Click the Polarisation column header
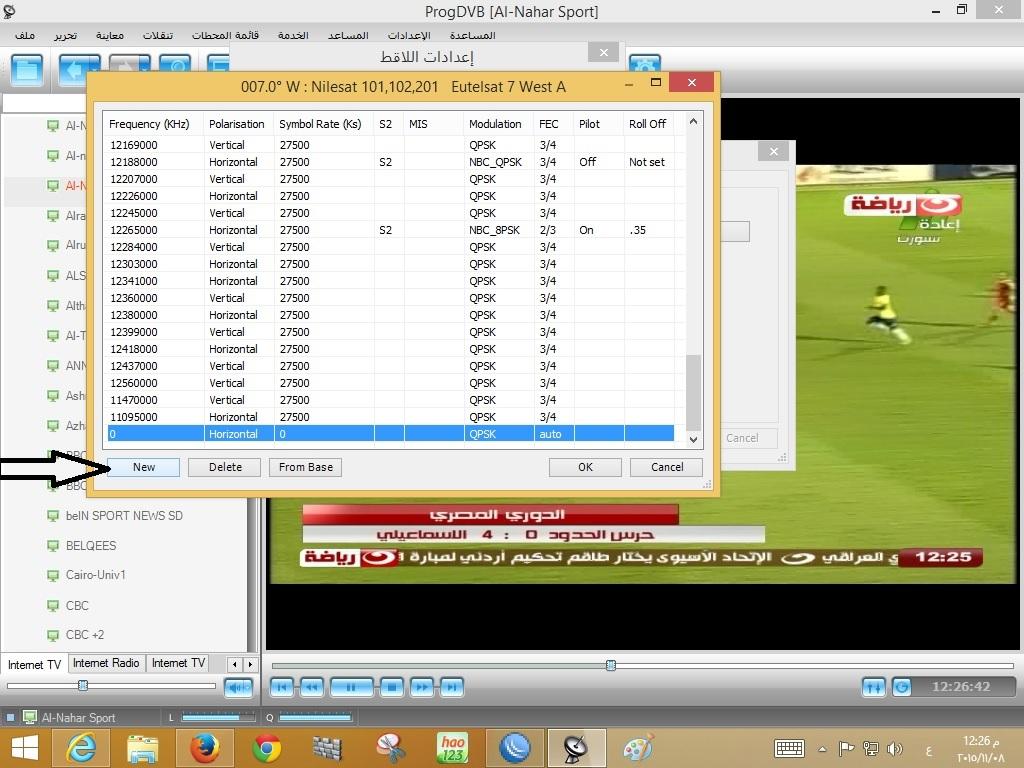This screenshot has height=768, width=1024. [236, 124]
